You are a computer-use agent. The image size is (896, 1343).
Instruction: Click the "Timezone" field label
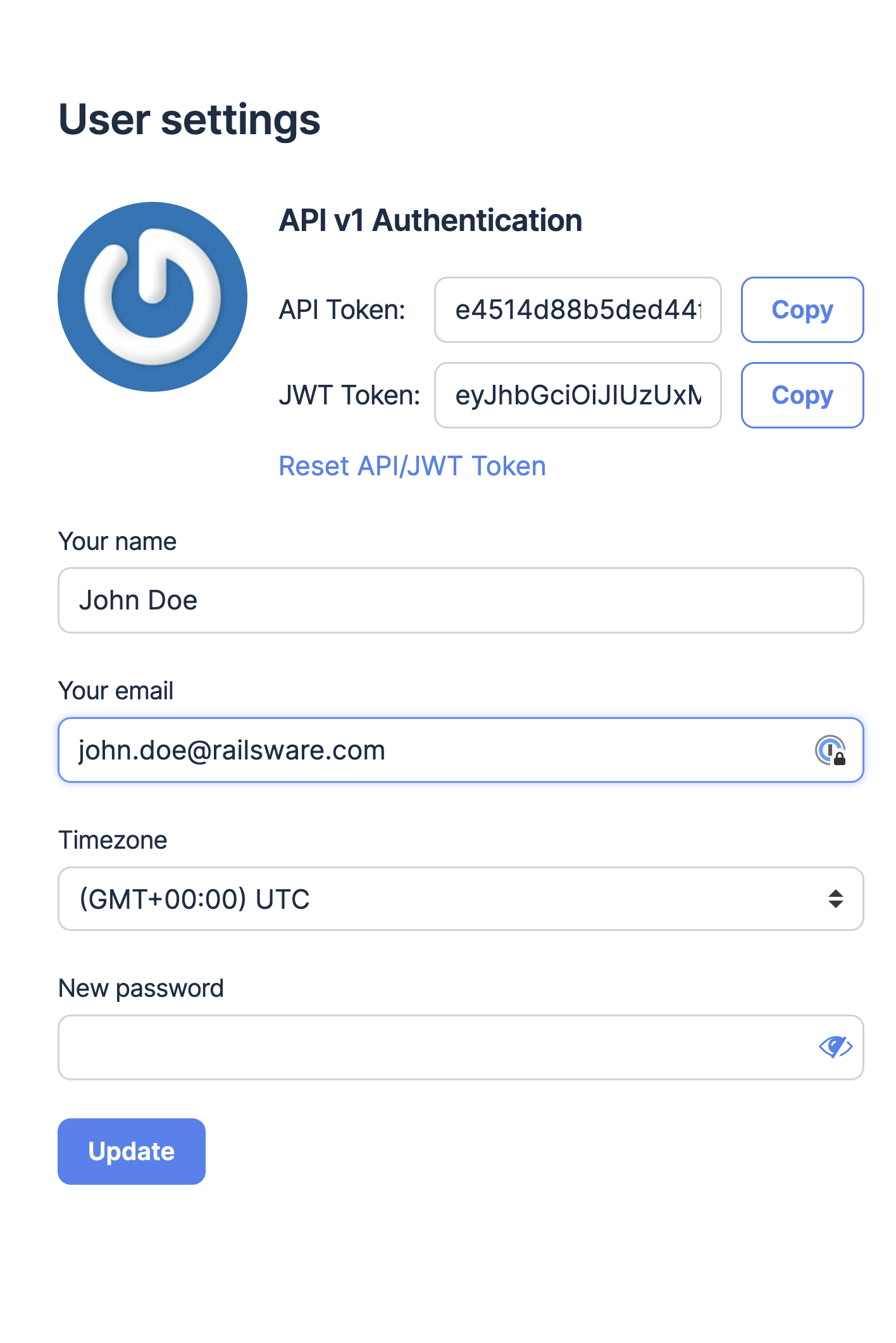point(113,840)
